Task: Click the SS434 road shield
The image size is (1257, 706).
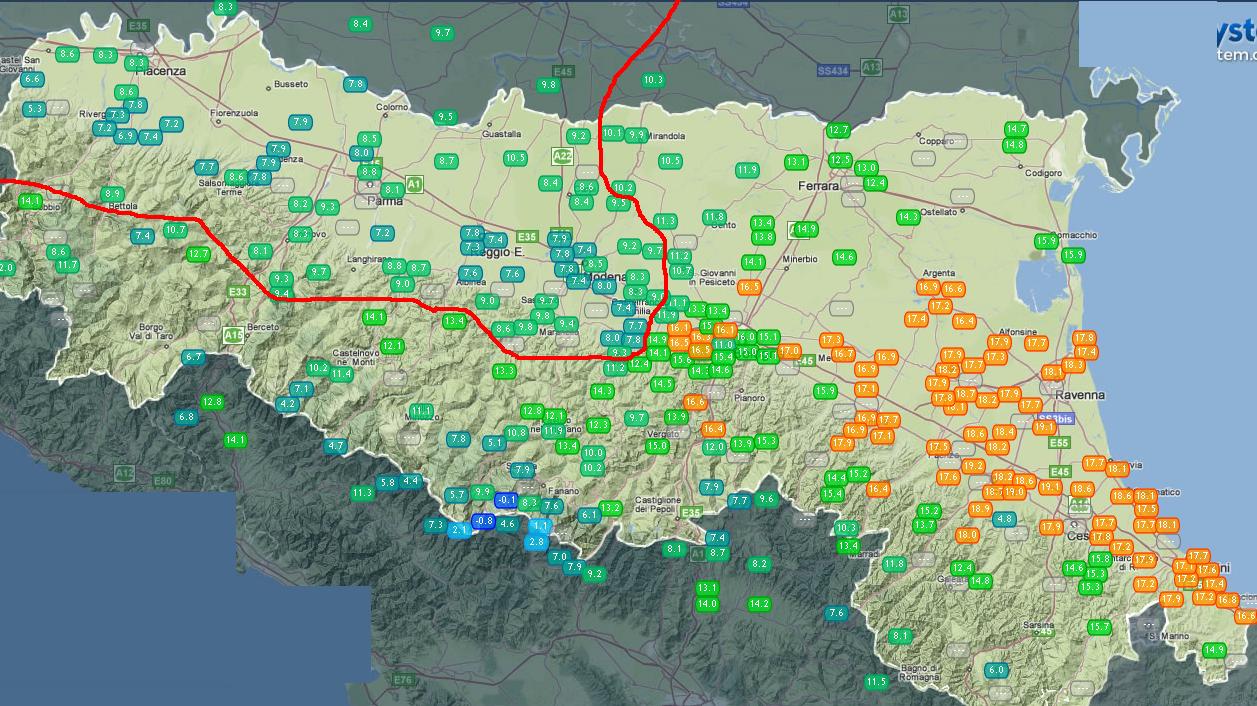Action: tap(832, 71)
